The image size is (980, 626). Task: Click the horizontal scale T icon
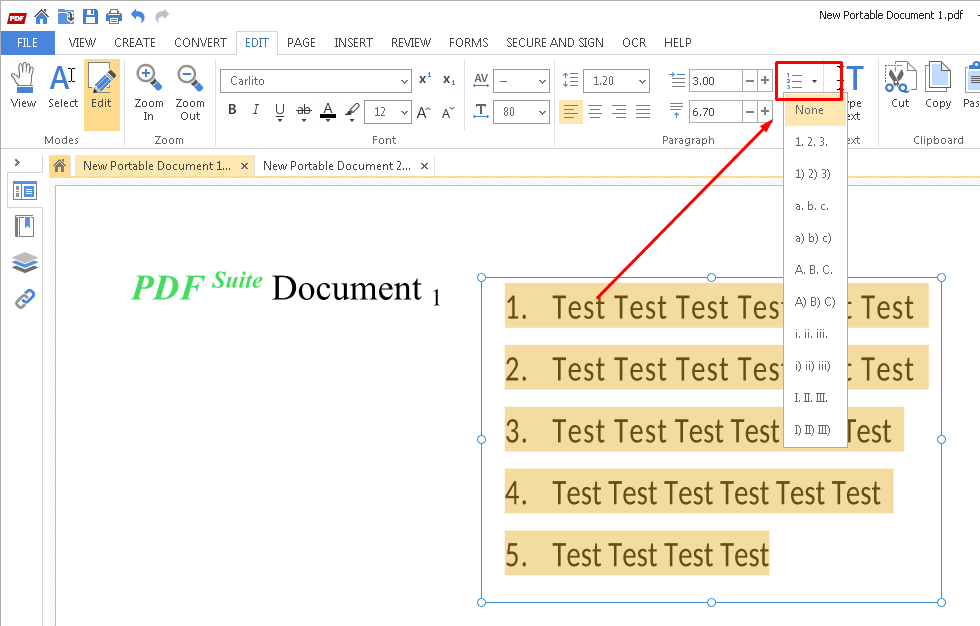point(481,111)
